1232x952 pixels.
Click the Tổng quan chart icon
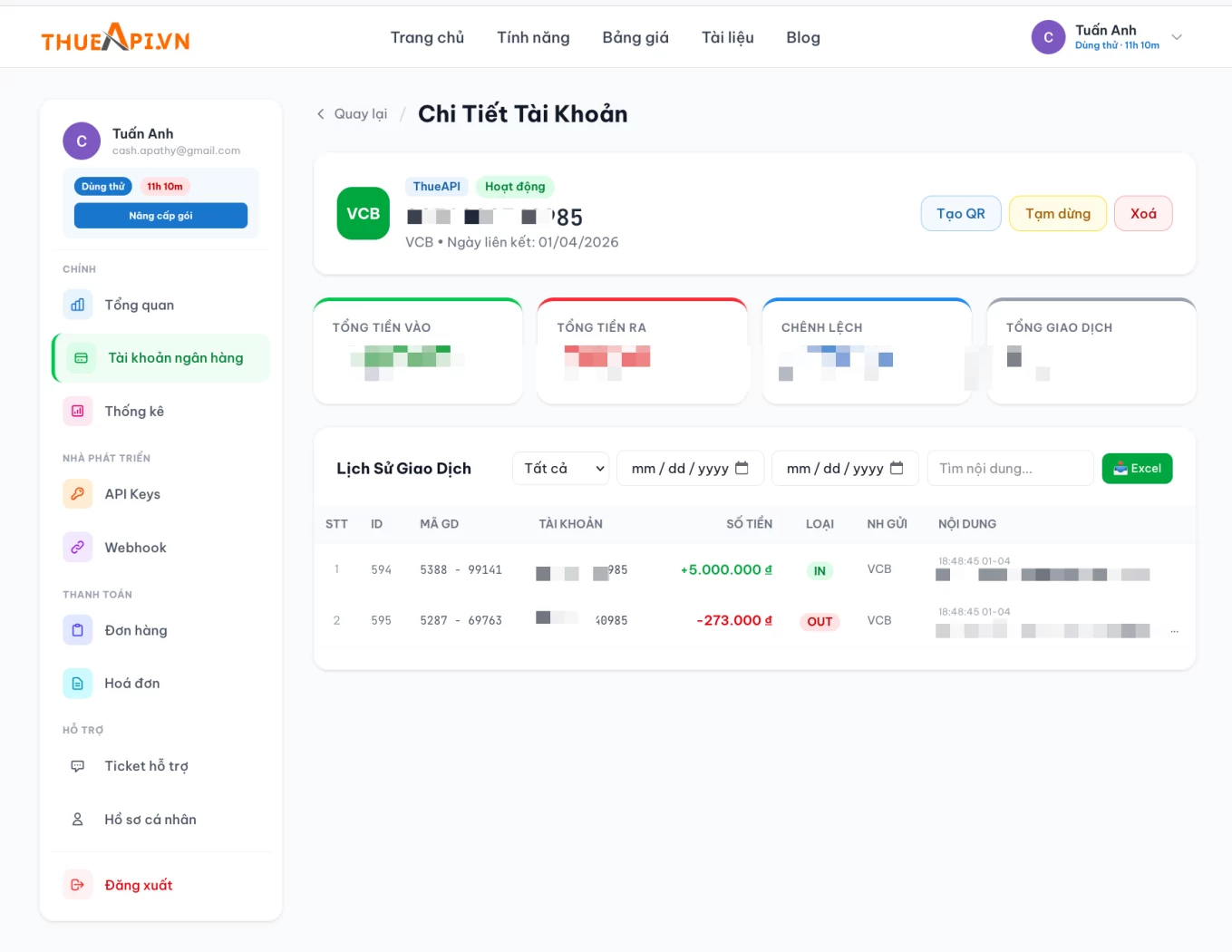(x=78, y=305)
